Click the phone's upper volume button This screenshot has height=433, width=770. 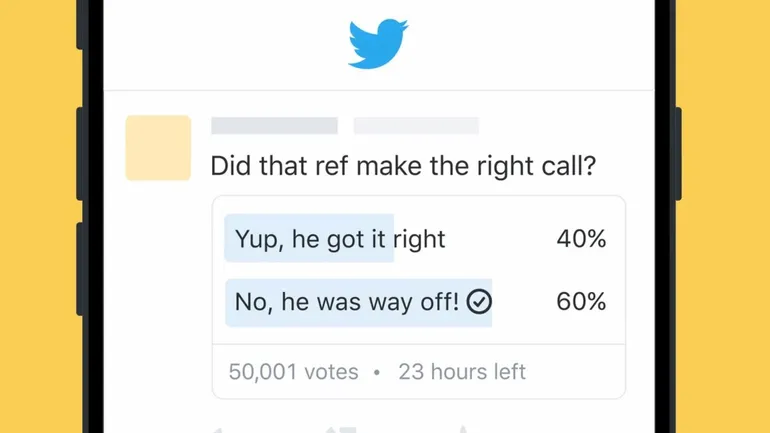coord(80,154)
